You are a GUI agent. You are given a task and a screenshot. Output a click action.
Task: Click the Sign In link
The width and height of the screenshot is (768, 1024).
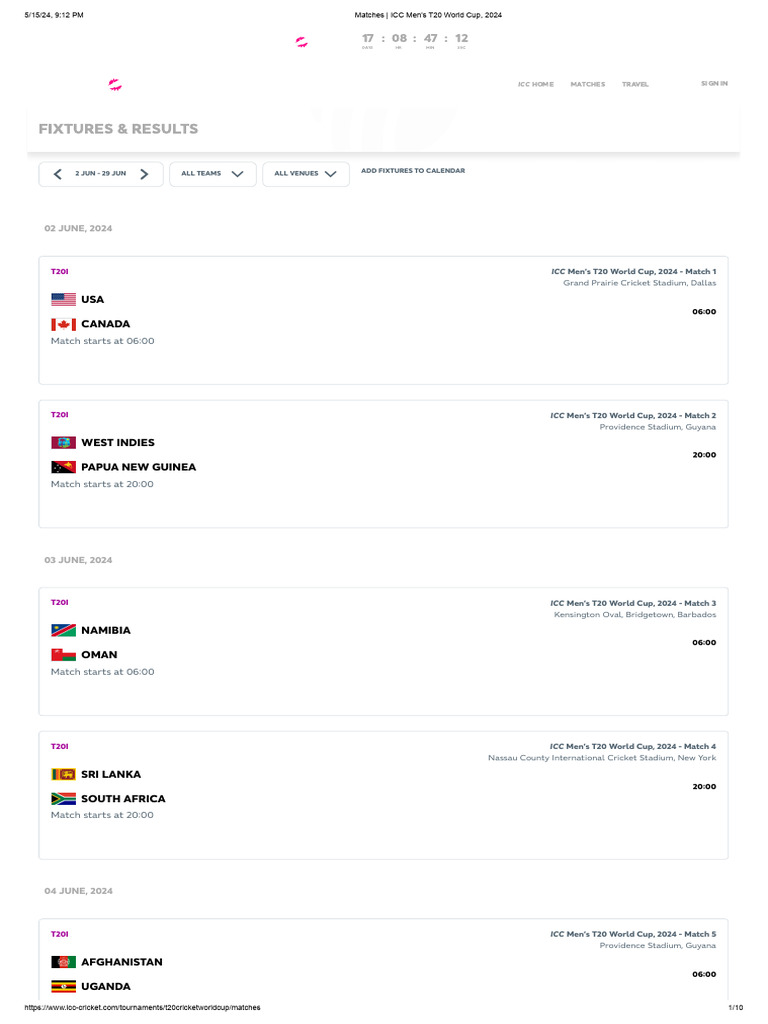point(714,83)
